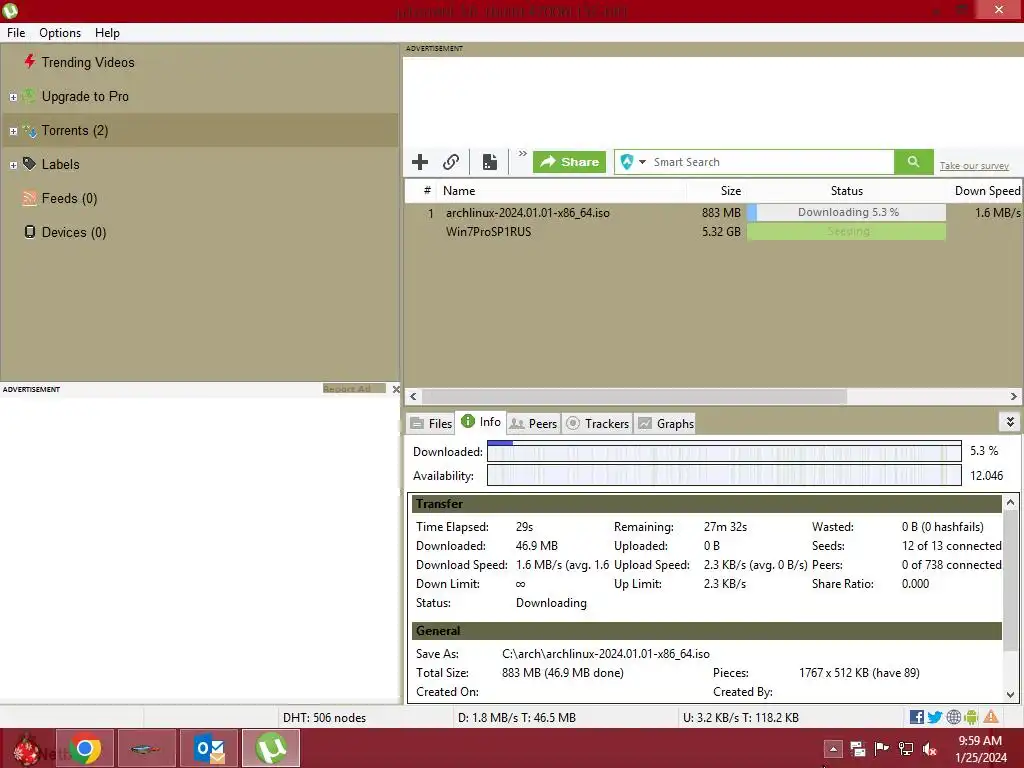
Task: Click the upload speed status bar entry
Action: 741,717
